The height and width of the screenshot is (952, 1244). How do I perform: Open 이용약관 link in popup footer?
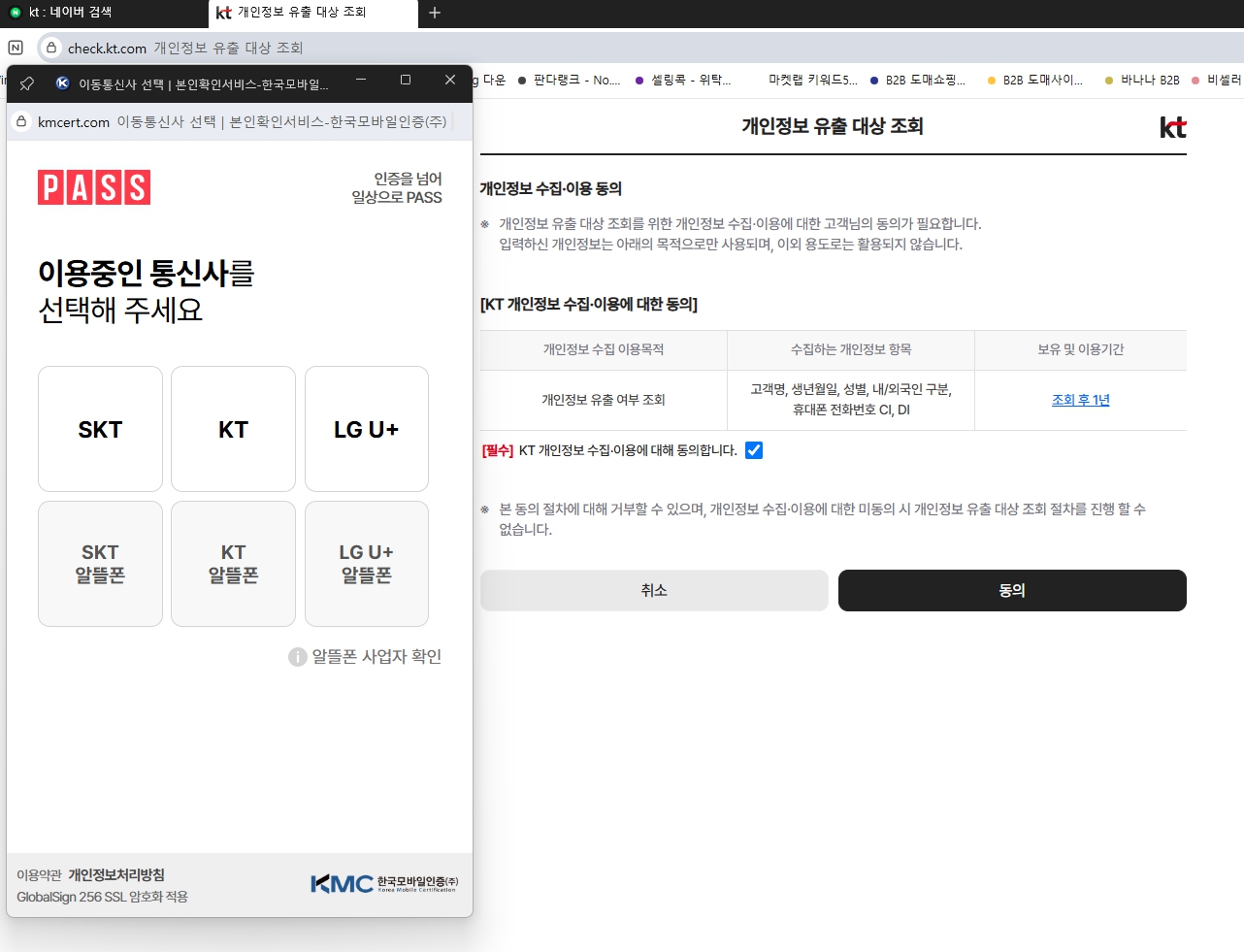pos(39,875)
